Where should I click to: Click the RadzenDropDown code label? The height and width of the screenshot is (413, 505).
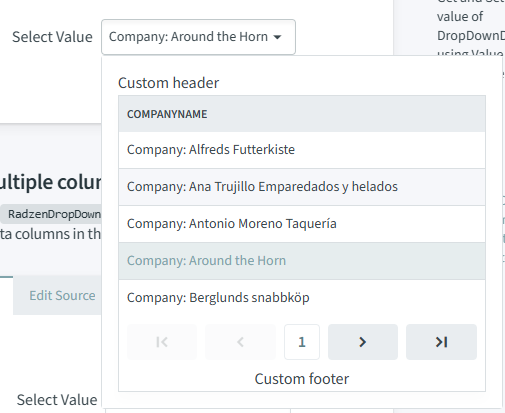[x=51, y=214]
